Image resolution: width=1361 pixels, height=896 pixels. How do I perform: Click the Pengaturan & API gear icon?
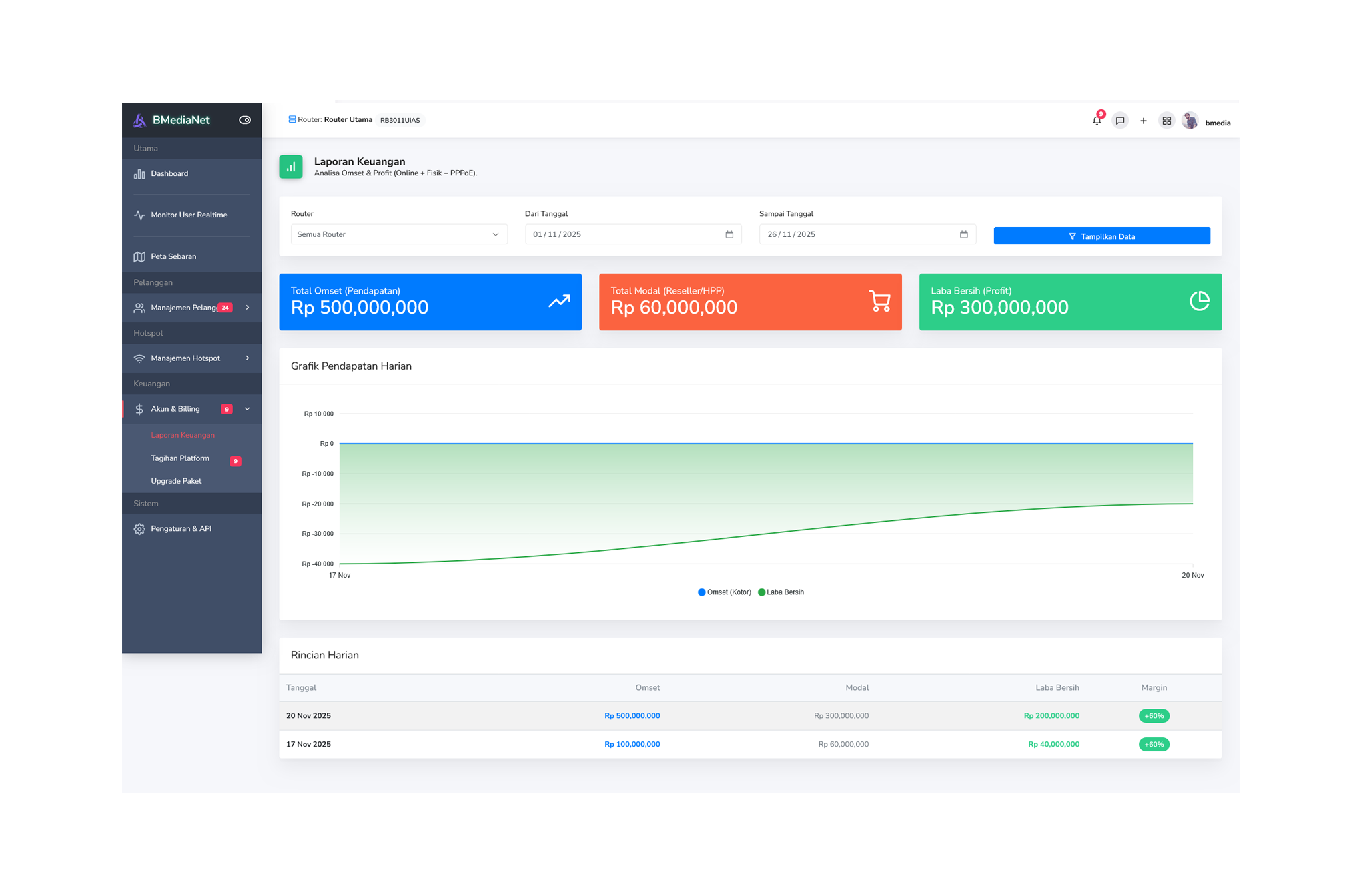tap(139, 528)
